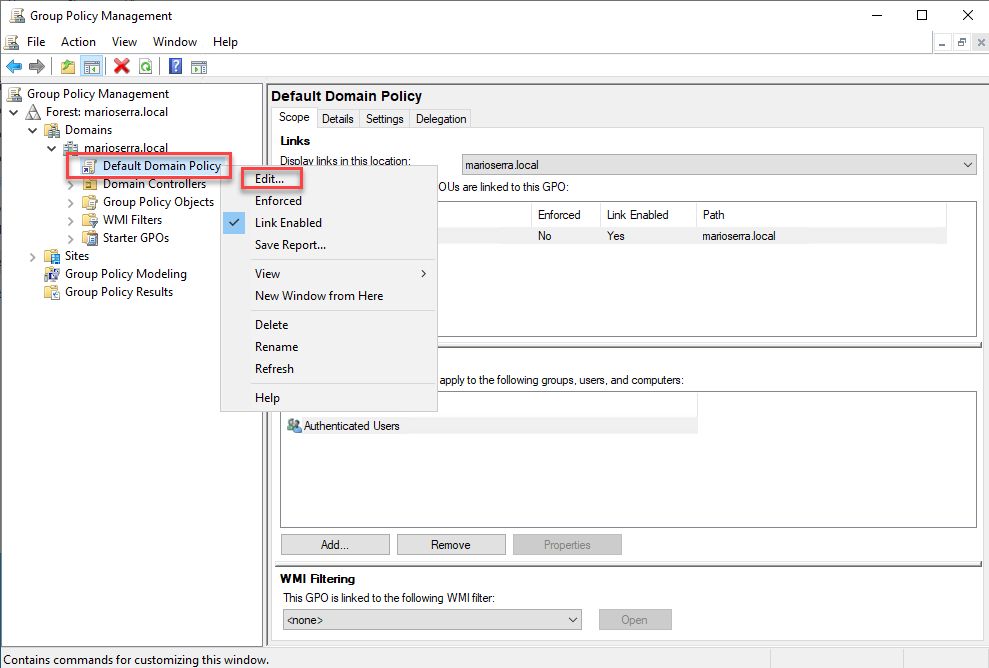Collapse the marioserra.local domain node
The width and height of the screenshot is (989, 668).
(x=52, y=148)
